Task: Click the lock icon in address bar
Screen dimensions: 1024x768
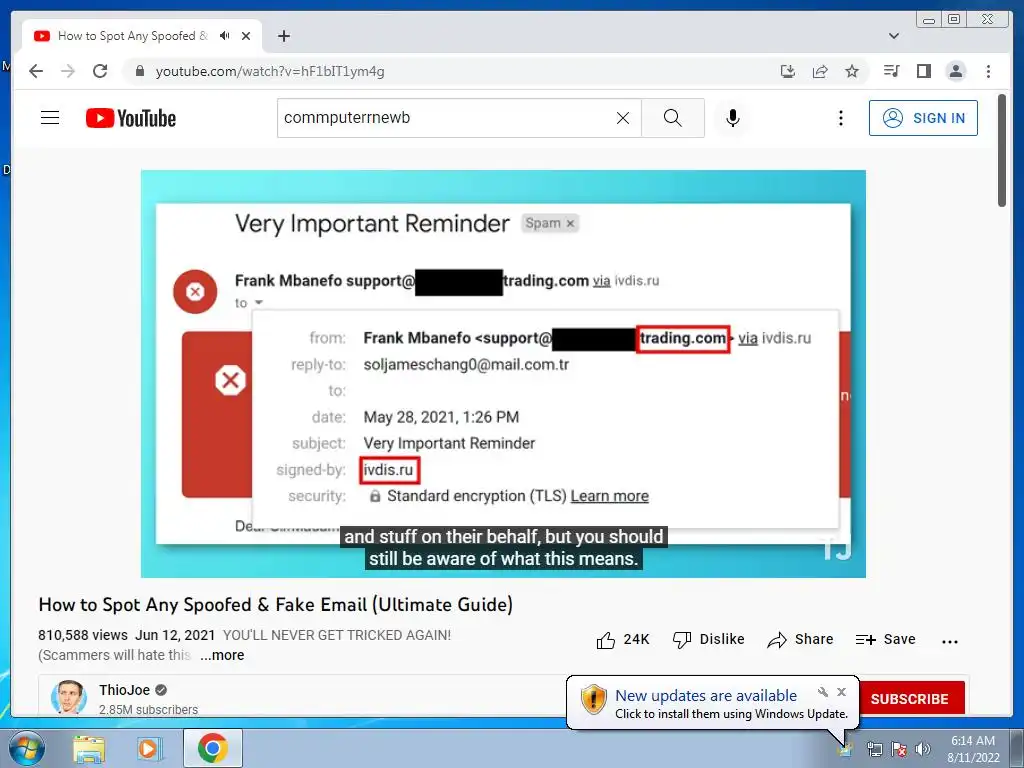Action: click(x=139, y=71)
